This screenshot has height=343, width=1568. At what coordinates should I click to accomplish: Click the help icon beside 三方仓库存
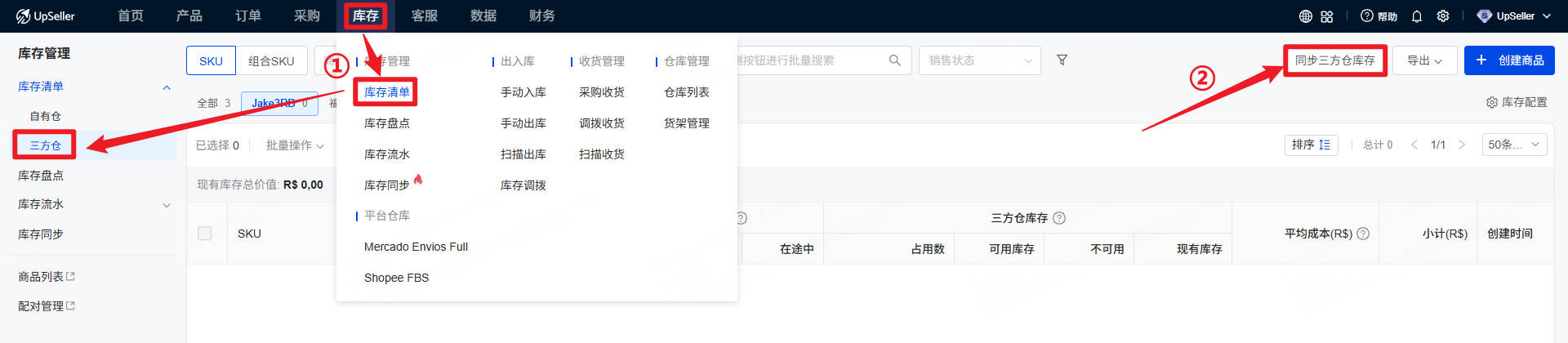point(1059,218)
